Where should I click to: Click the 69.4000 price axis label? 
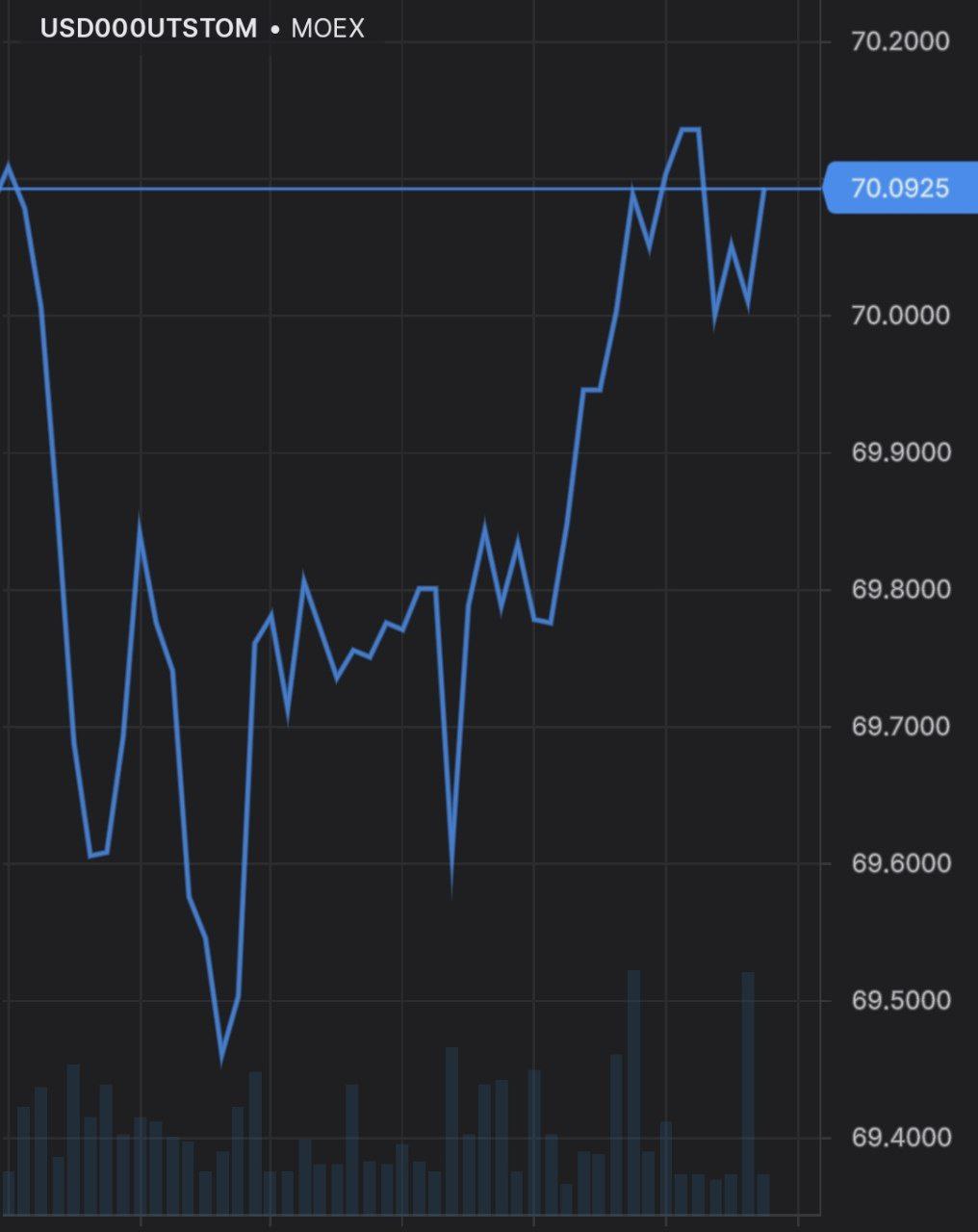900,1138
